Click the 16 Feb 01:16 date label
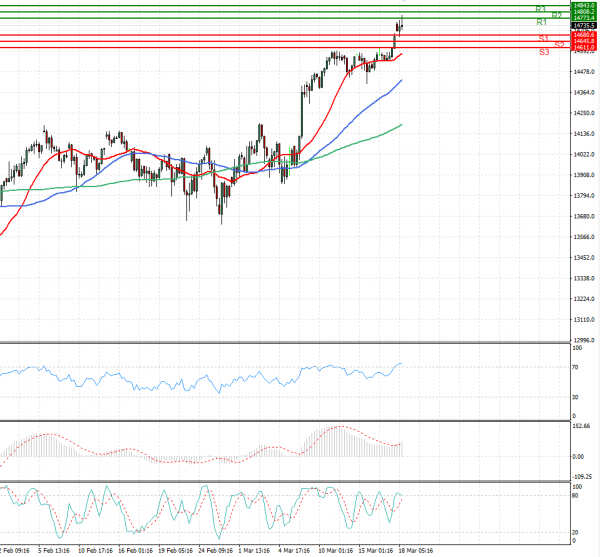Image resolution: width=600 pixels, height=557 pixels. 135,550
